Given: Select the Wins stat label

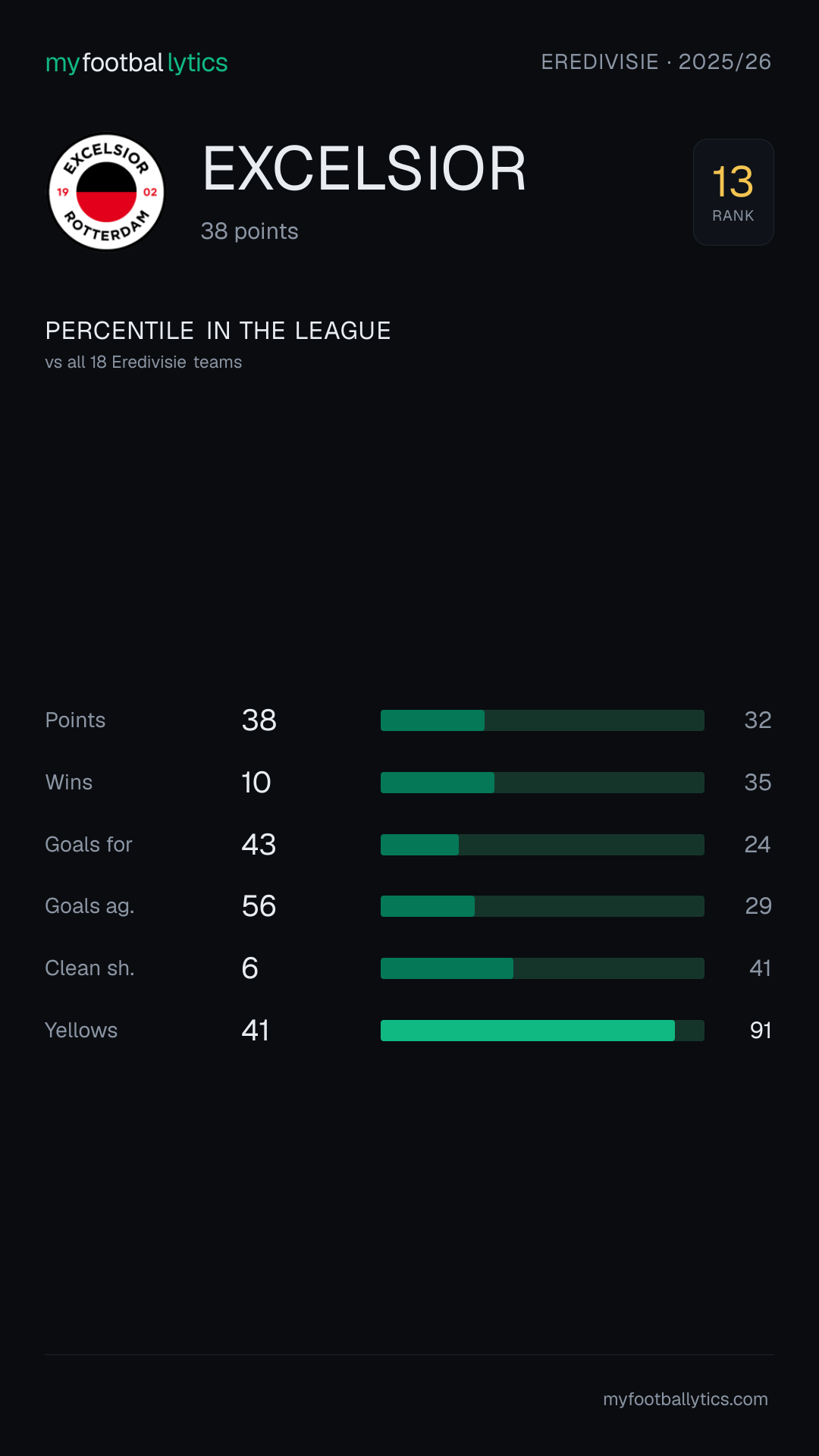Looking at the screenshot, I should pos(69,783).
